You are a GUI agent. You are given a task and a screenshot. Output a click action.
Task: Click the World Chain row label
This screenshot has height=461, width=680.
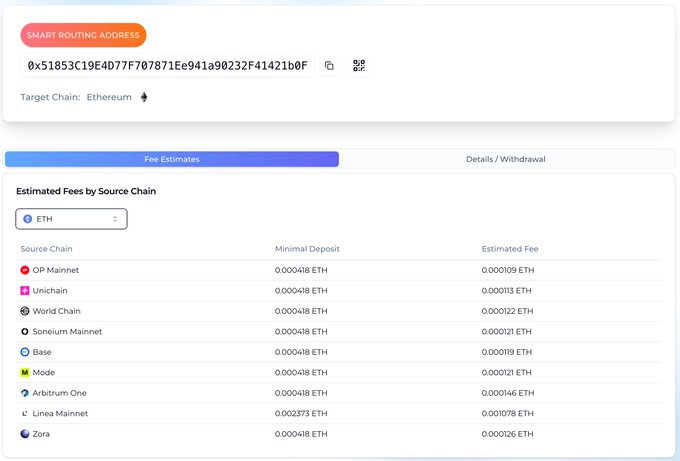point(56,311)
